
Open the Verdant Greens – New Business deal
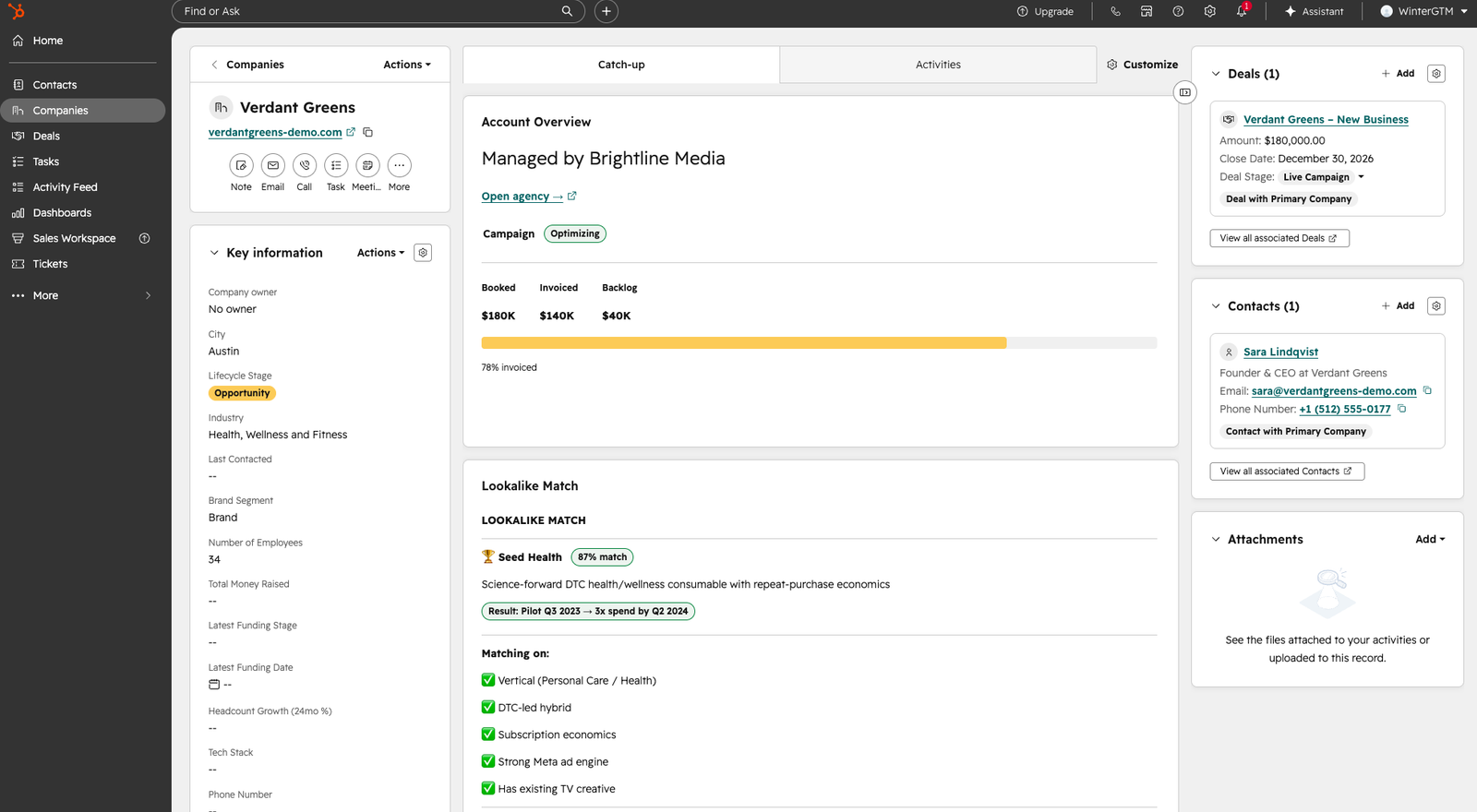1326,120
